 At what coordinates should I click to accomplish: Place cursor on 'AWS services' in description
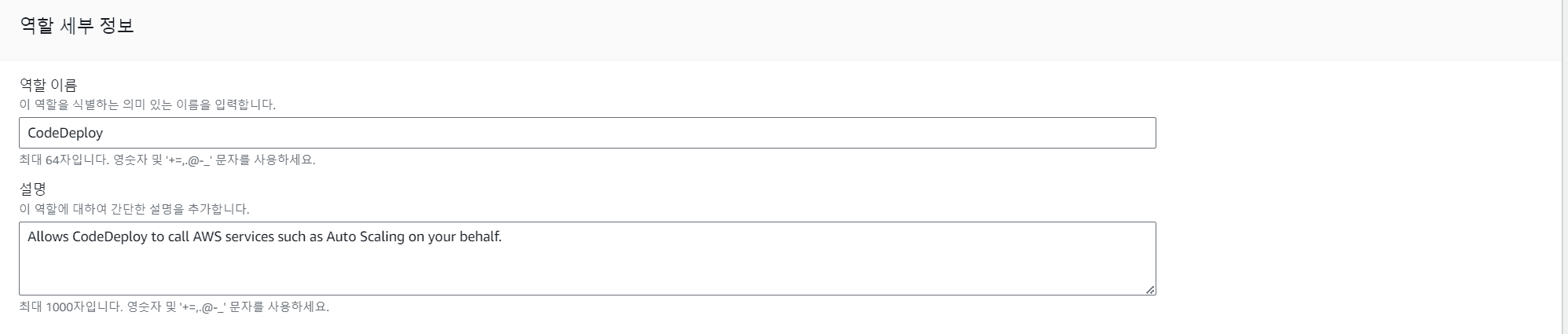[x=233, y=237]
